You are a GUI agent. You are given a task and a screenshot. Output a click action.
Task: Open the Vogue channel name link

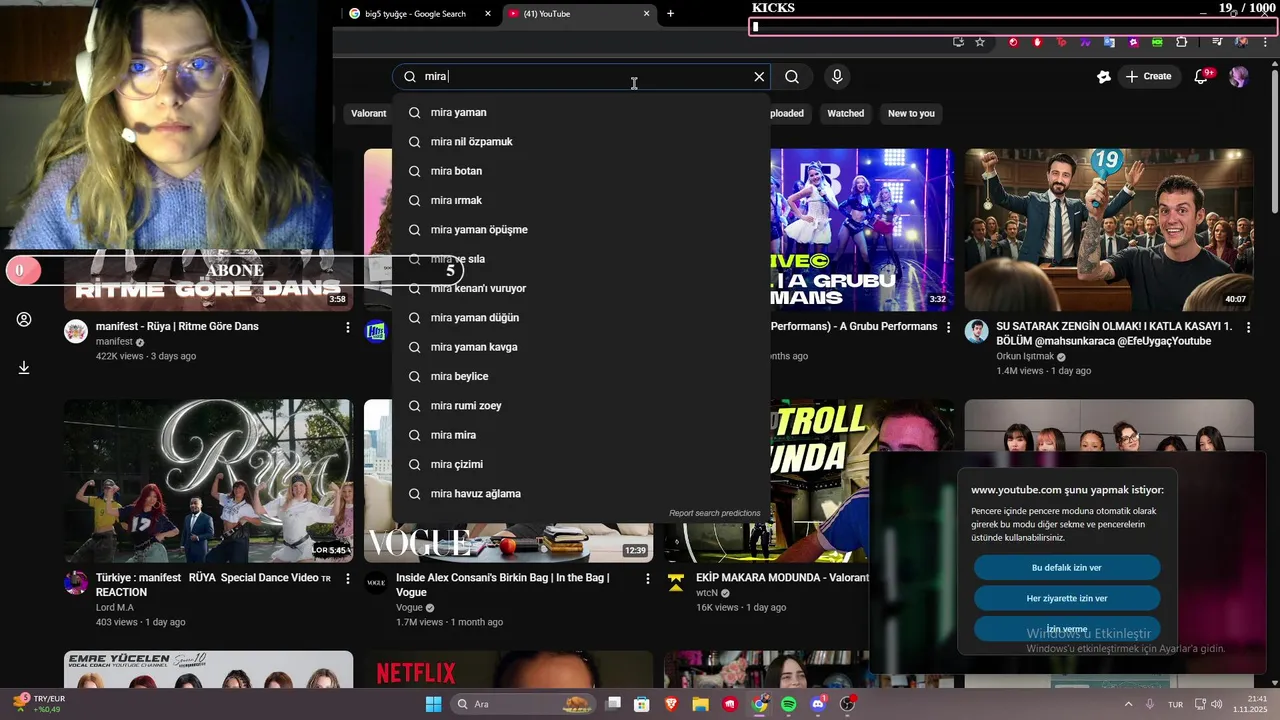pyautogui.click(x=409, y=607)
